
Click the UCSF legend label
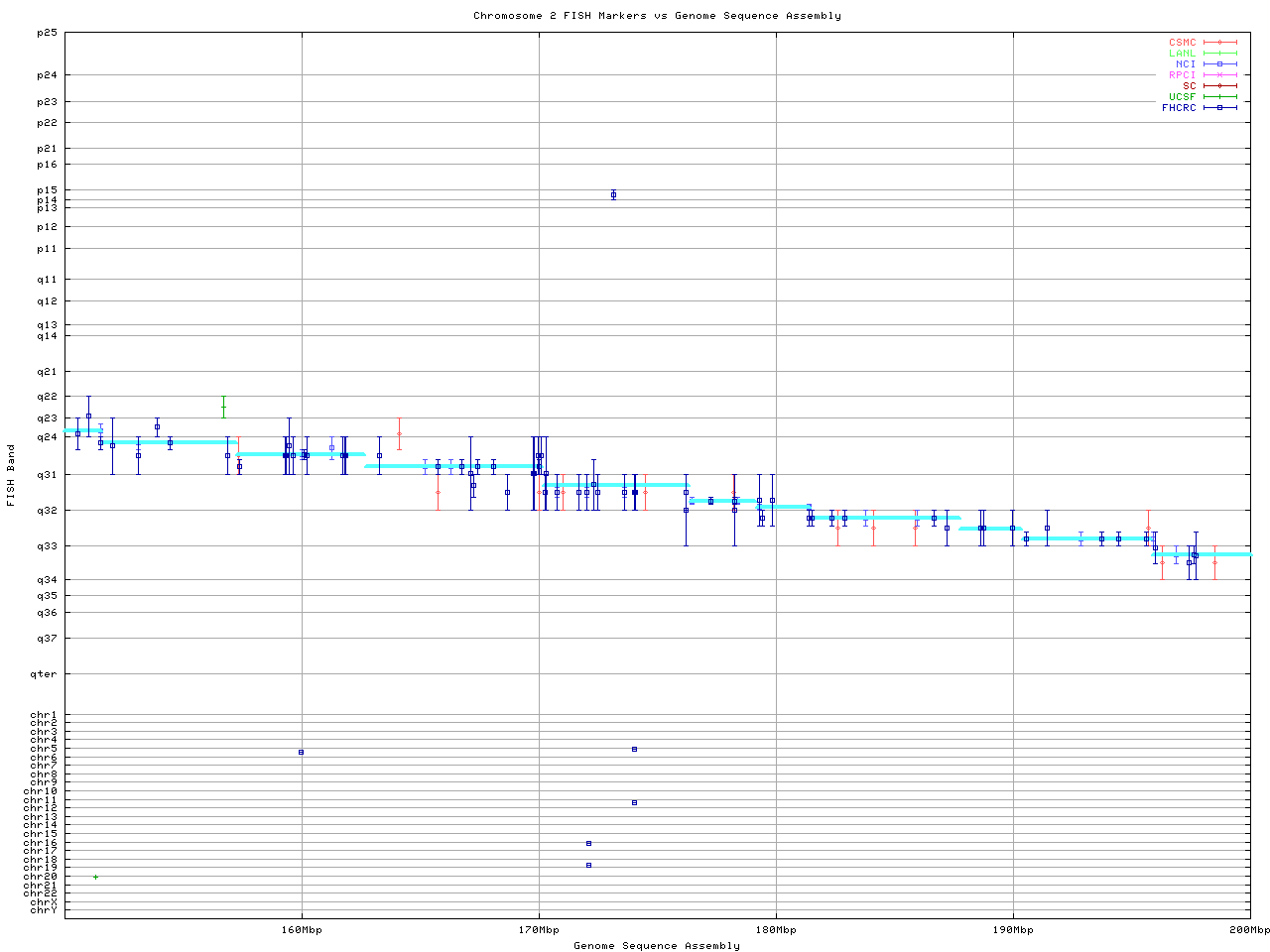1182,96
